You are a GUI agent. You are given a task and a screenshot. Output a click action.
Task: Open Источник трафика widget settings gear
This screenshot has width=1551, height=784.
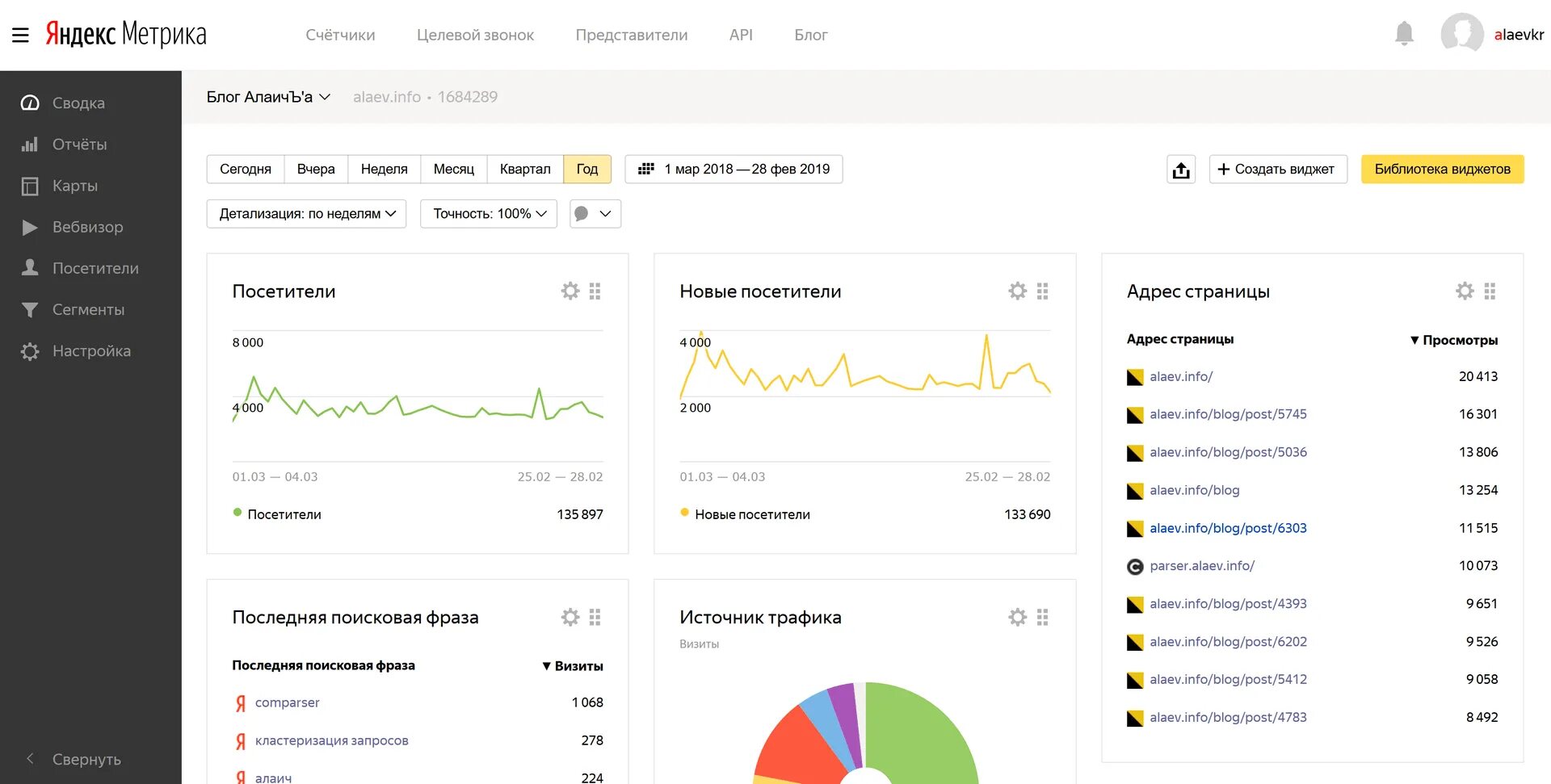click(x=1018, y=618)
